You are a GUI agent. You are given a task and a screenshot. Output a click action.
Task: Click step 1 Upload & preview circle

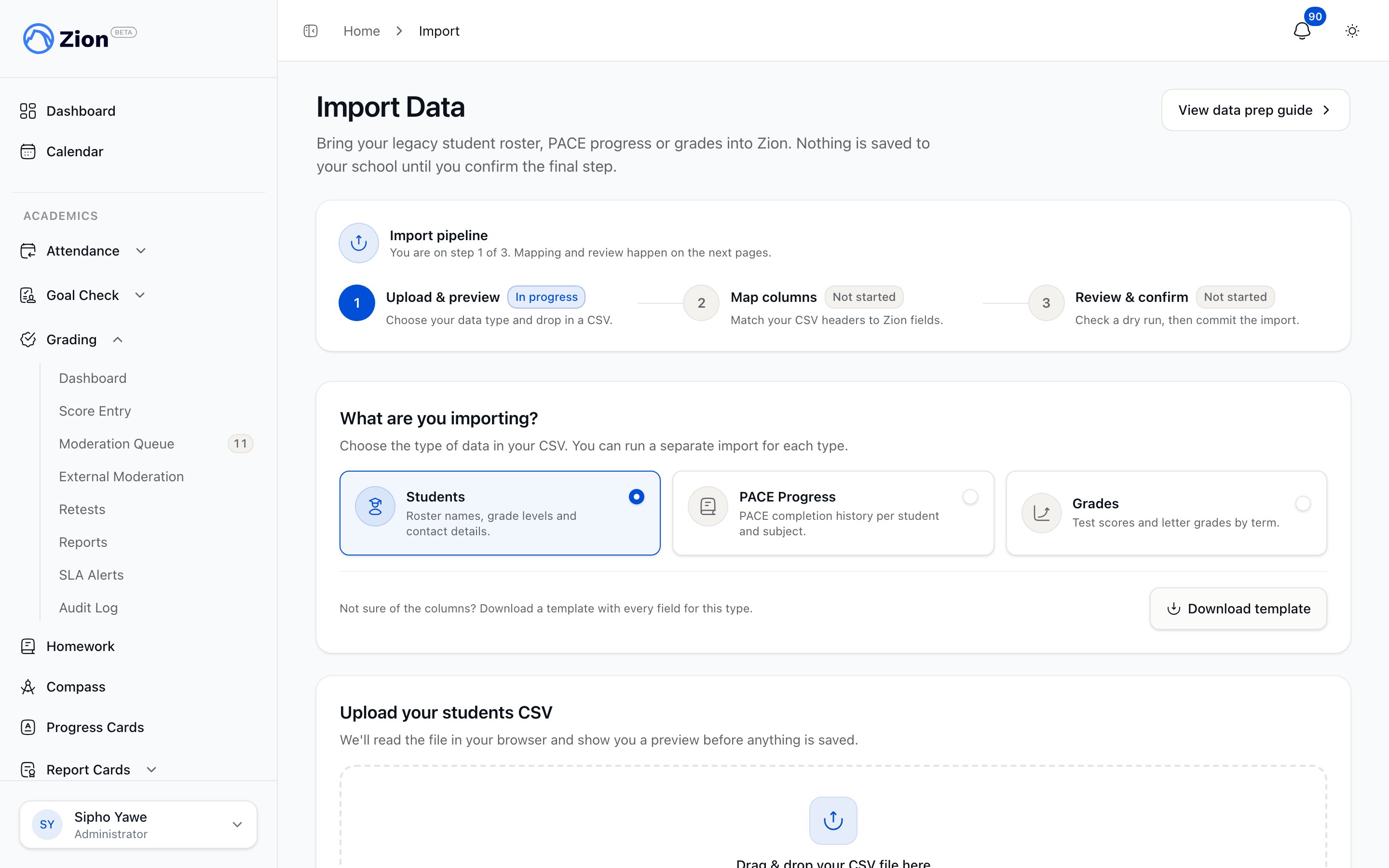356,302
